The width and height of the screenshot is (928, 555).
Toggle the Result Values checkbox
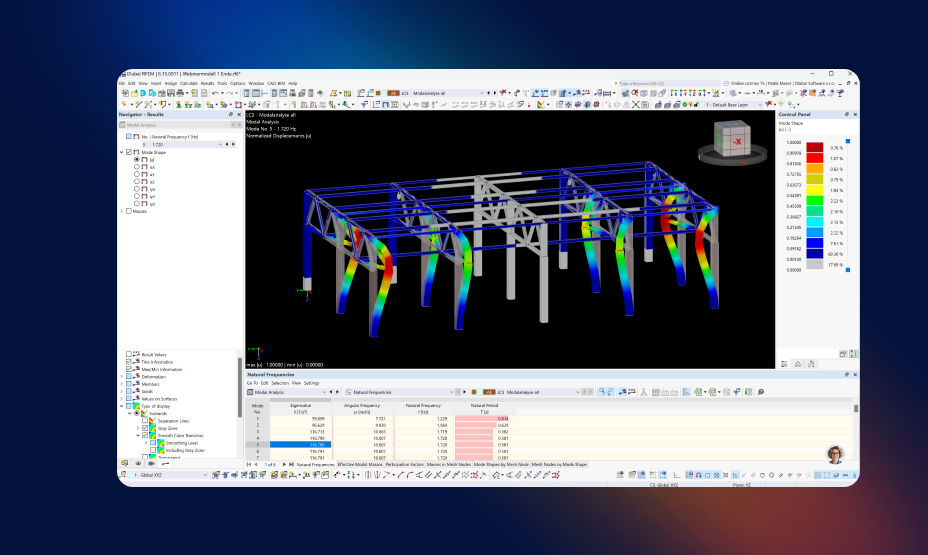click(x=128, y=354)
